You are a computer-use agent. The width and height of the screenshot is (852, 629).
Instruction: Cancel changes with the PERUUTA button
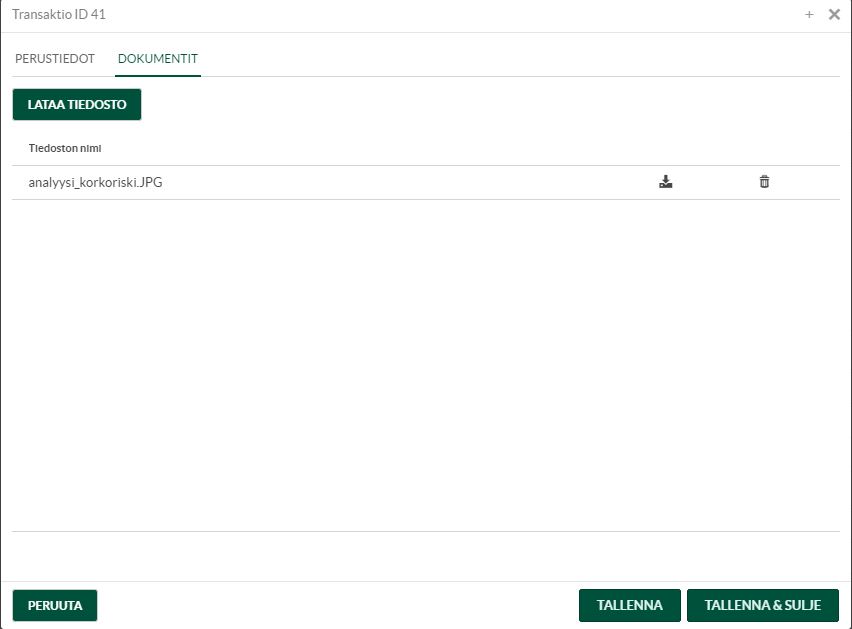(x=55, y=605)
